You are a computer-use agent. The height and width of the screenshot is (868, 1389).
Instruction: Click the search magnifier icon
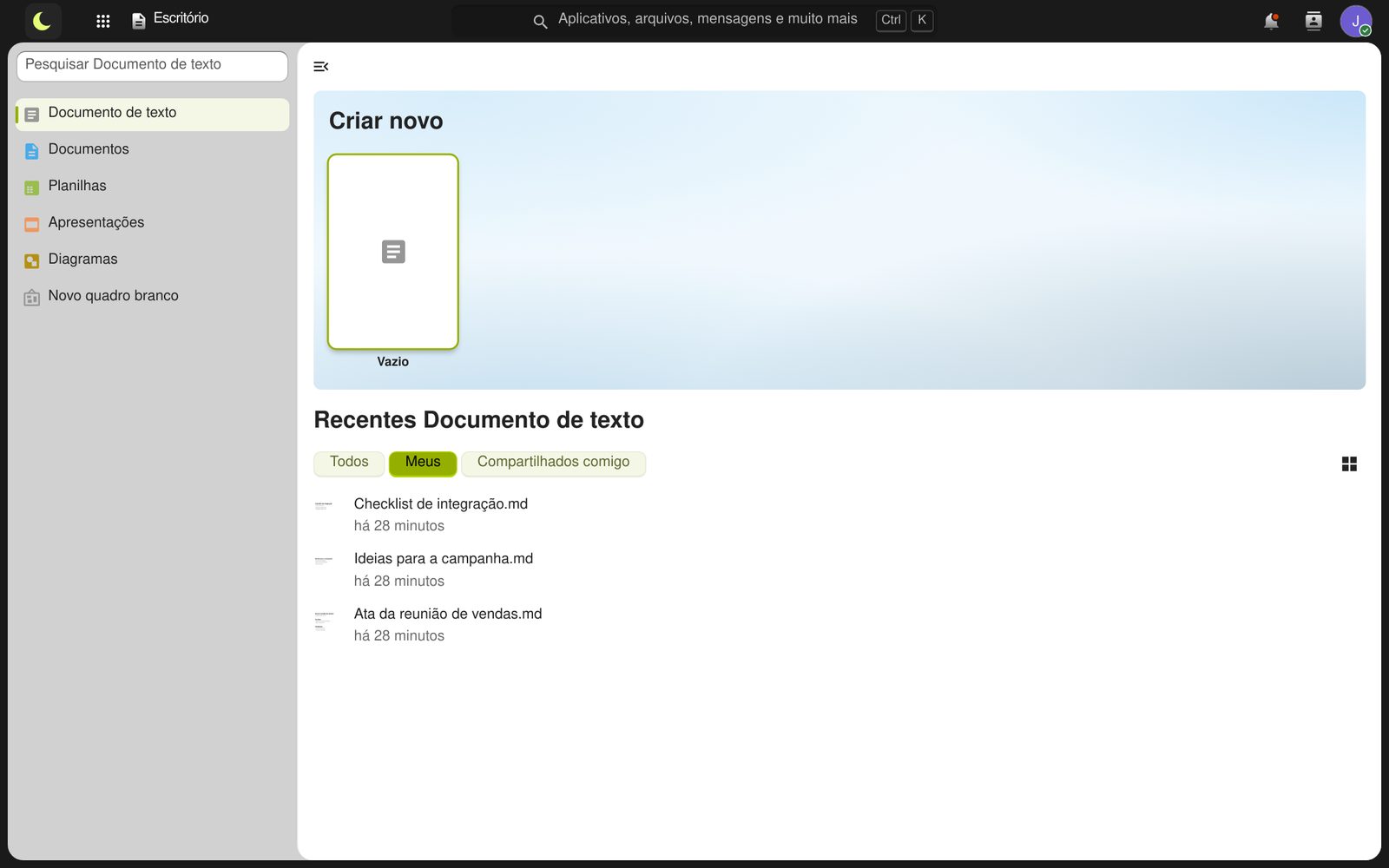[540, 22]
